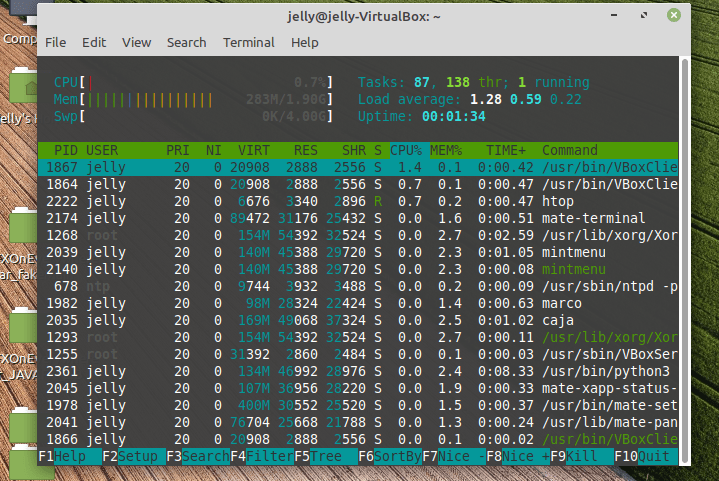Screen dimensions: 719x481
Task: Select process row with PID 1268
Action: pyautogui.click(x=358, y=235)
